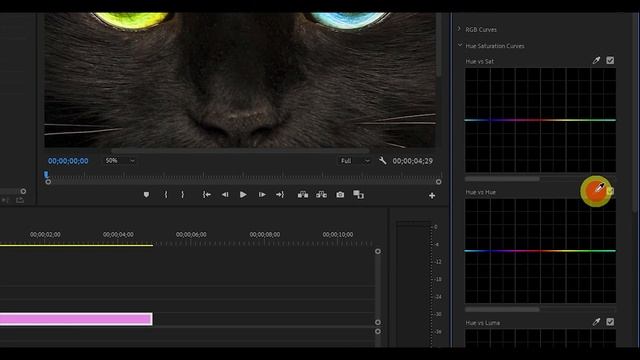Click the Hue vs Hue horizontal scrollbar

click(x=502, y=309)
